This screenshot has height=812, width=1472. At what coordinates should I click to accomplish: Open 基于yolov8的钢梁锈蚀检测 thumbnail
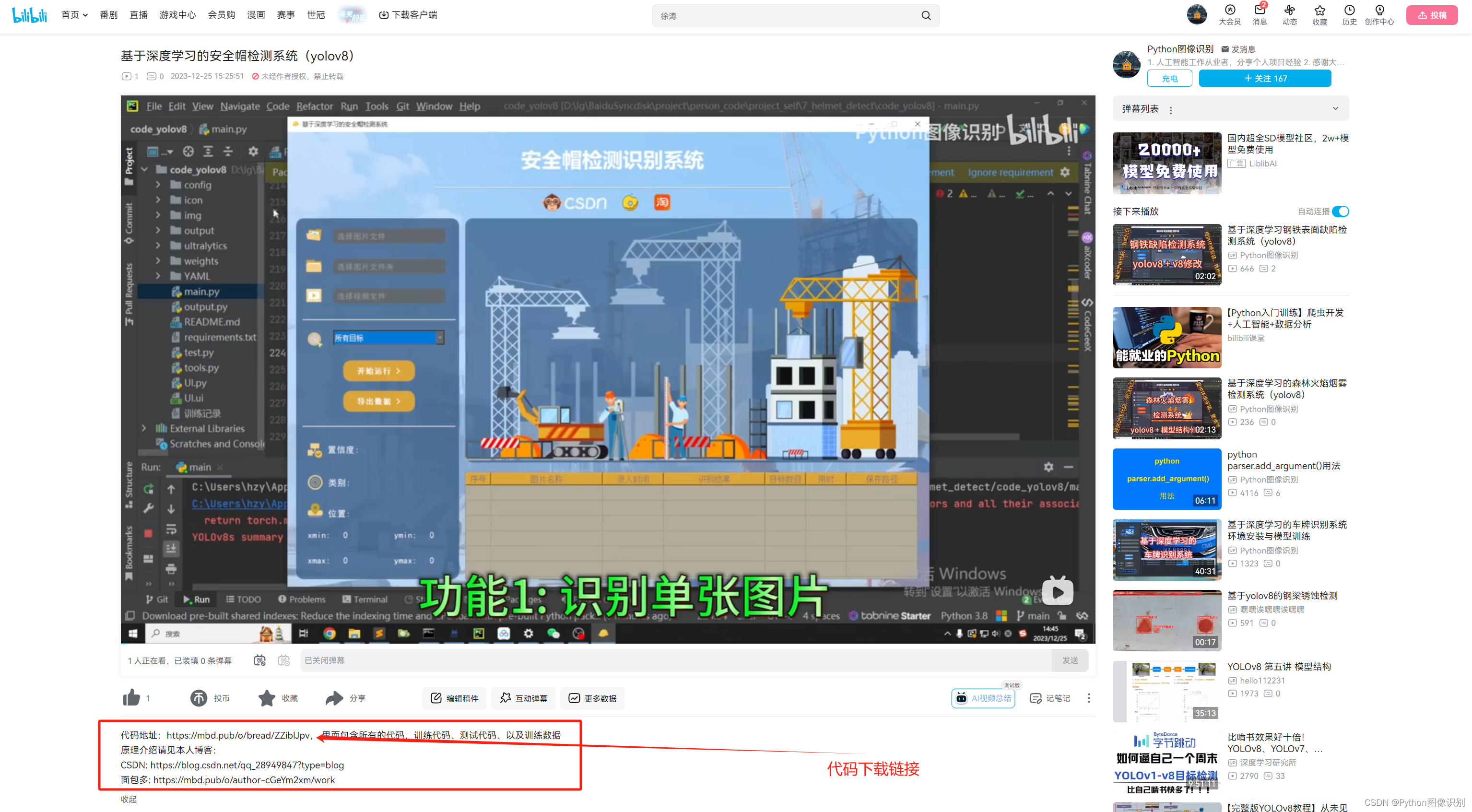pos(1167,621)
